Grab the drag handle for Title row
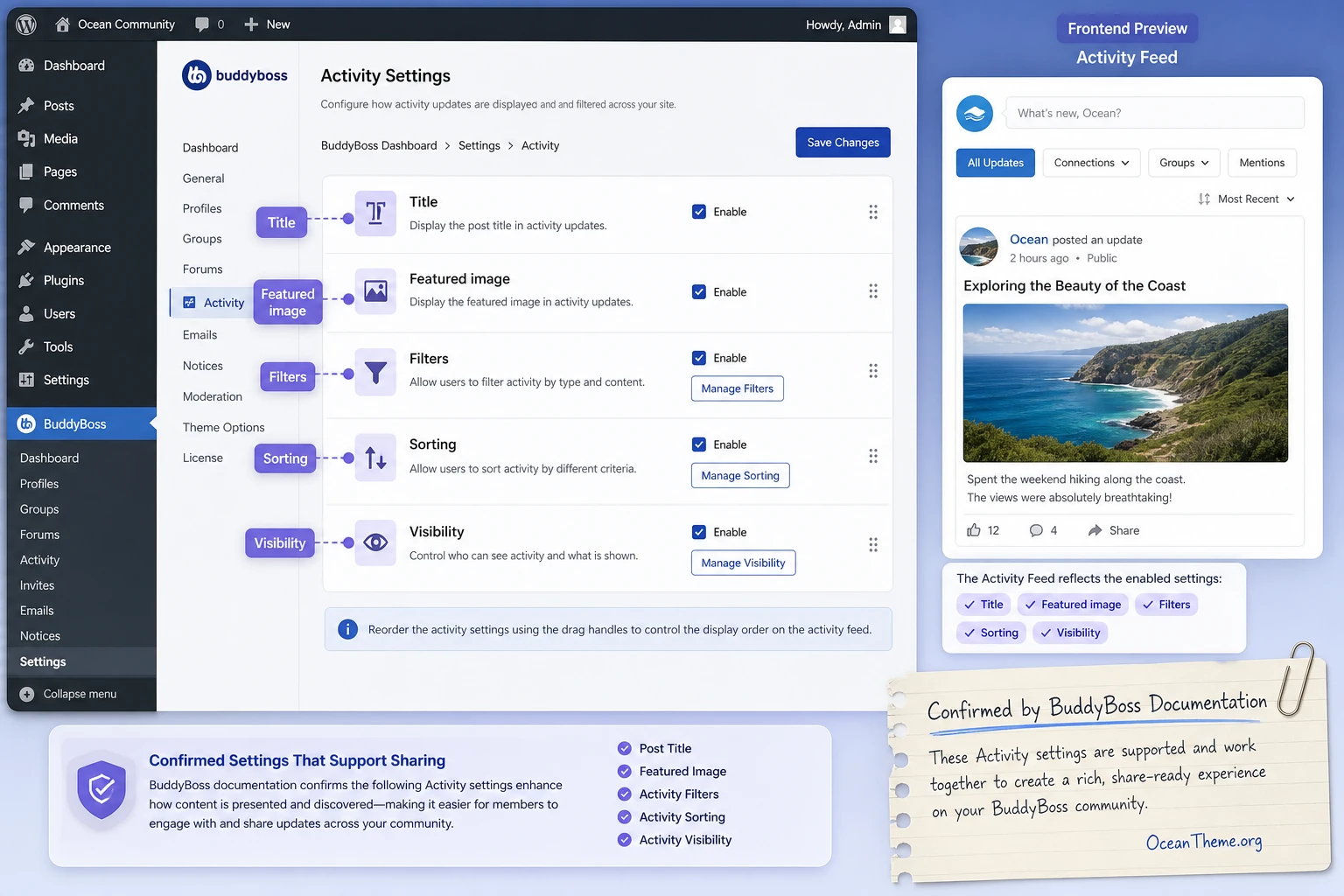Viewport: 1344px width, 896px height. click(872, 212)
